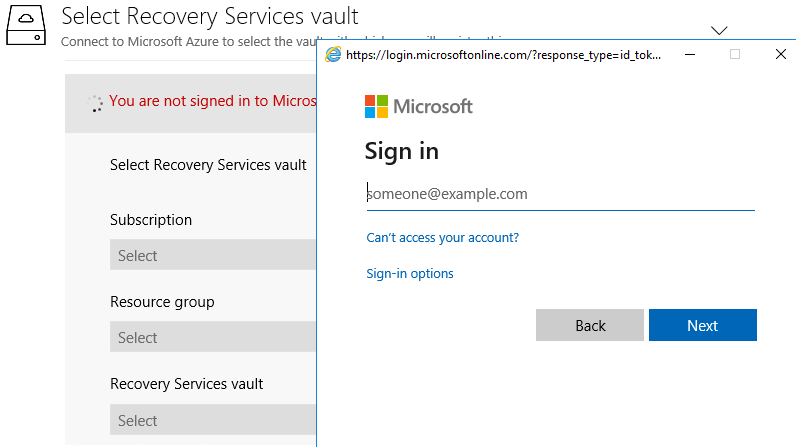Viewport: 796px width, 447px height.
Task: Open the Can't access your account link
Action: click(x=443, y=237)
